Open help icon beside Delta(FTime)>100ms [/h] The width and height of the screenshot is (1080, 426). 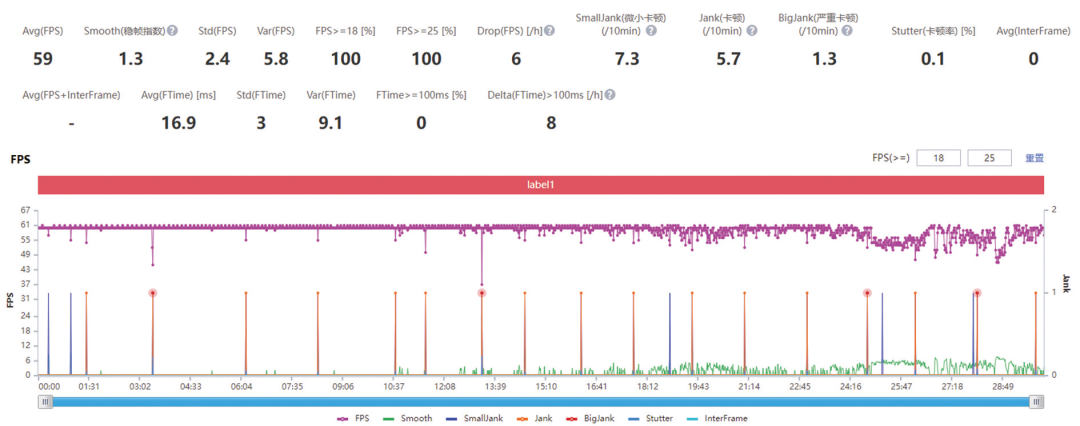pos(610,95)
